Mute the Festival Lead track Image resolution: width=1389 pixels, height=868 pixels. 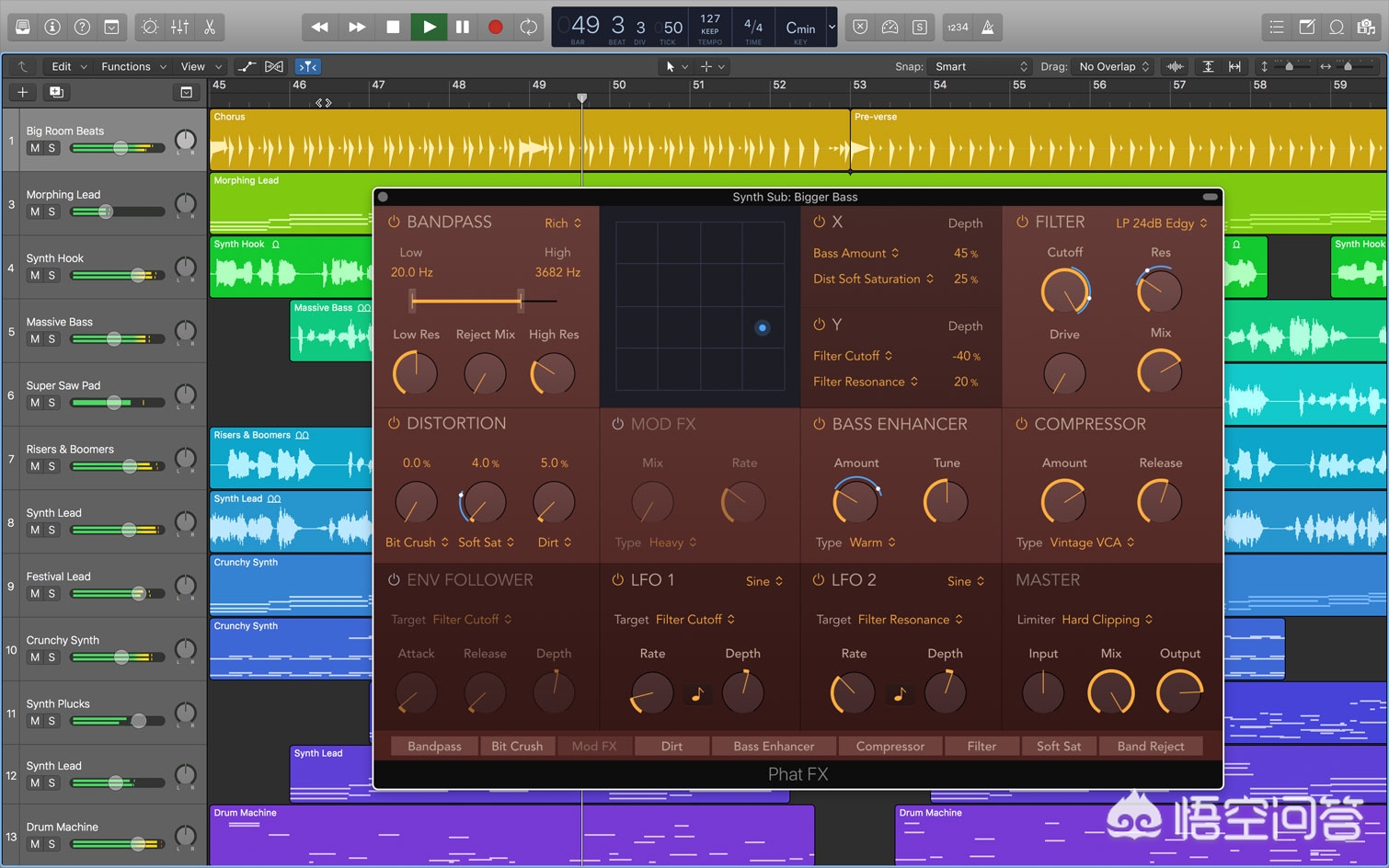[x=35, y=594]
